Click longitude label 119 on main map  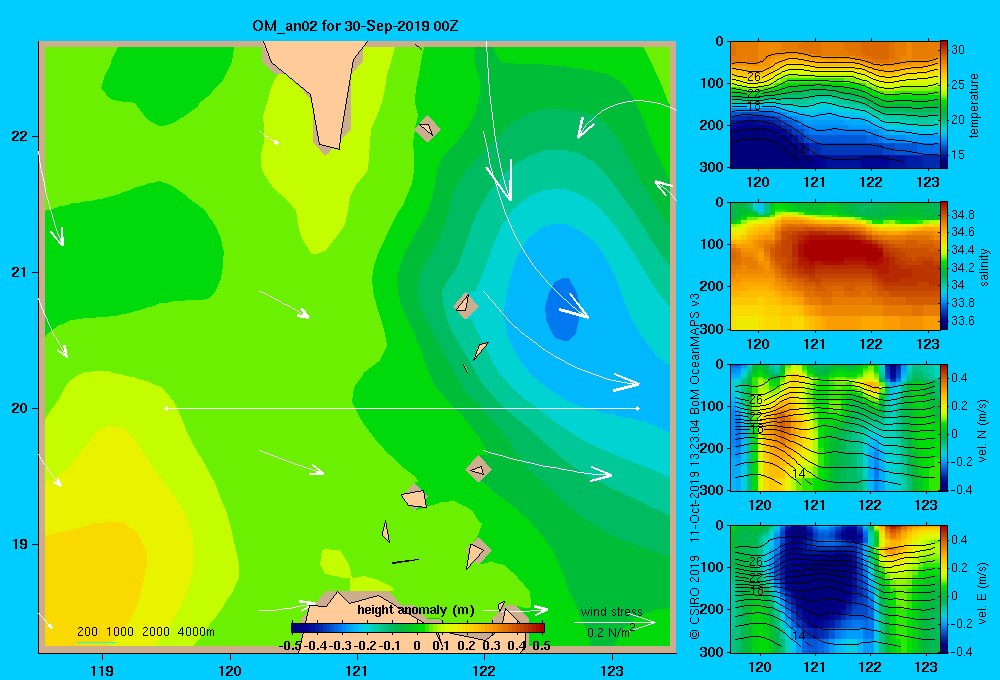[102, 670]
